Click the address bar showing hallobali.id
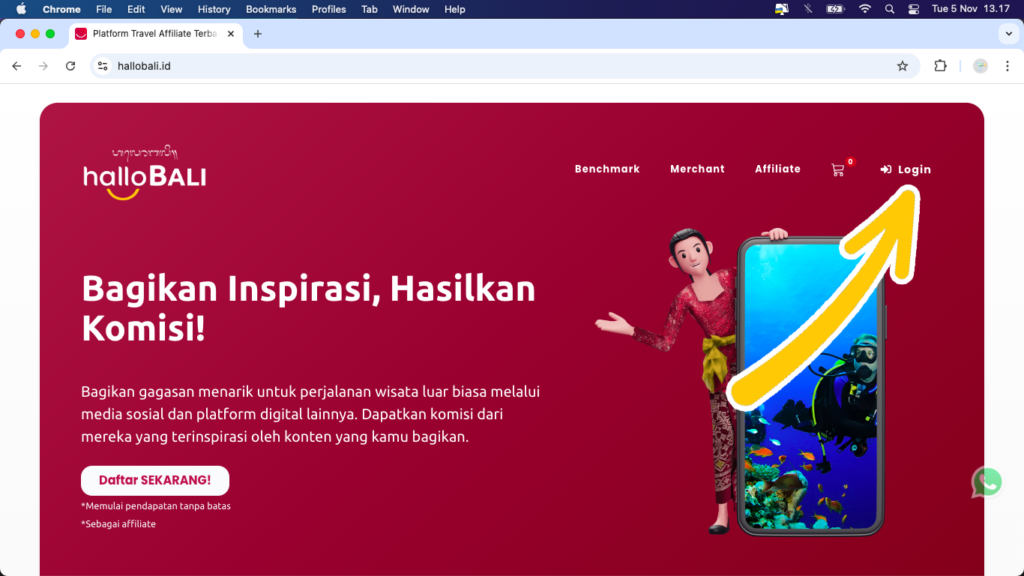 coord(503,66)
